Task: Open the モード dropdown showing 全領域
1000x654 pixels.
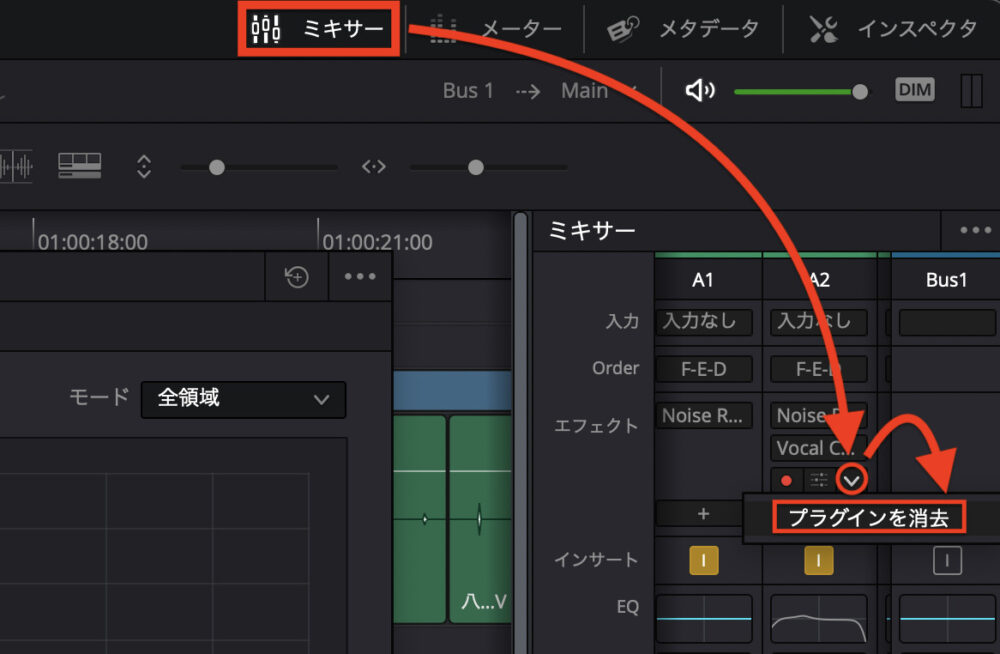Action: point(243,399)
